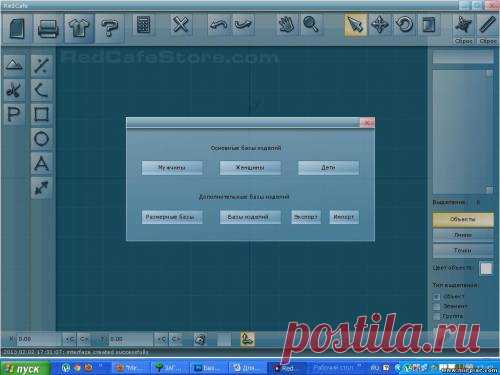500x375 pixels.
Task: Switch to the Точки tab
Action: click(463, 250)
